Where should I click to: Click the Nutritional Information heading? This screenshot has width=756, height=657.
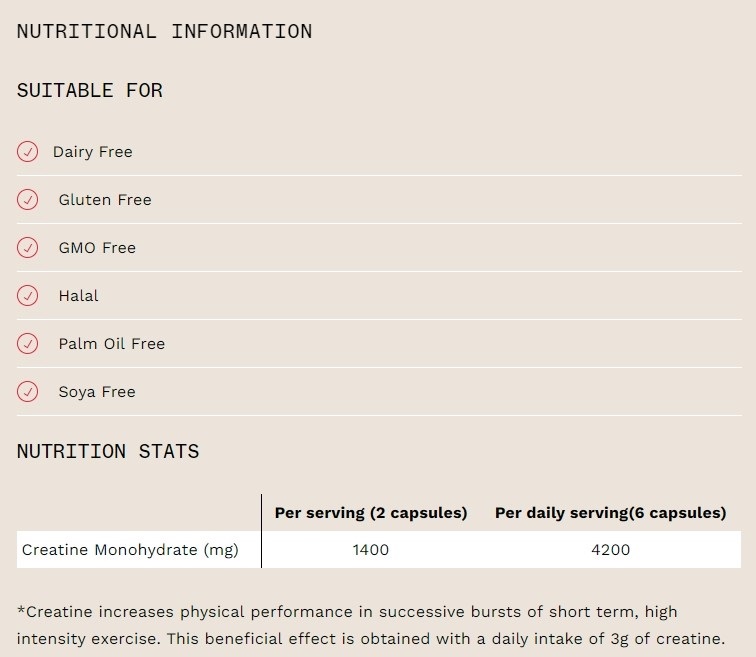tap(164, 32)
